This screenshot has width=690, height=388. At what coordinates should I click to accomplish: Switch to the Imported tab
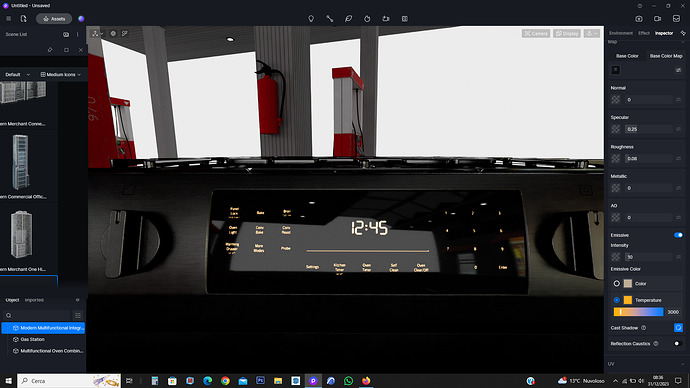(x=34, y=300)
